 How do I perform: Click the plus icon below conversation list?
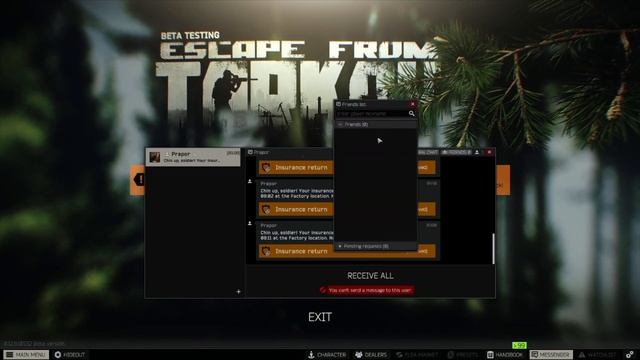click(238, 291)
